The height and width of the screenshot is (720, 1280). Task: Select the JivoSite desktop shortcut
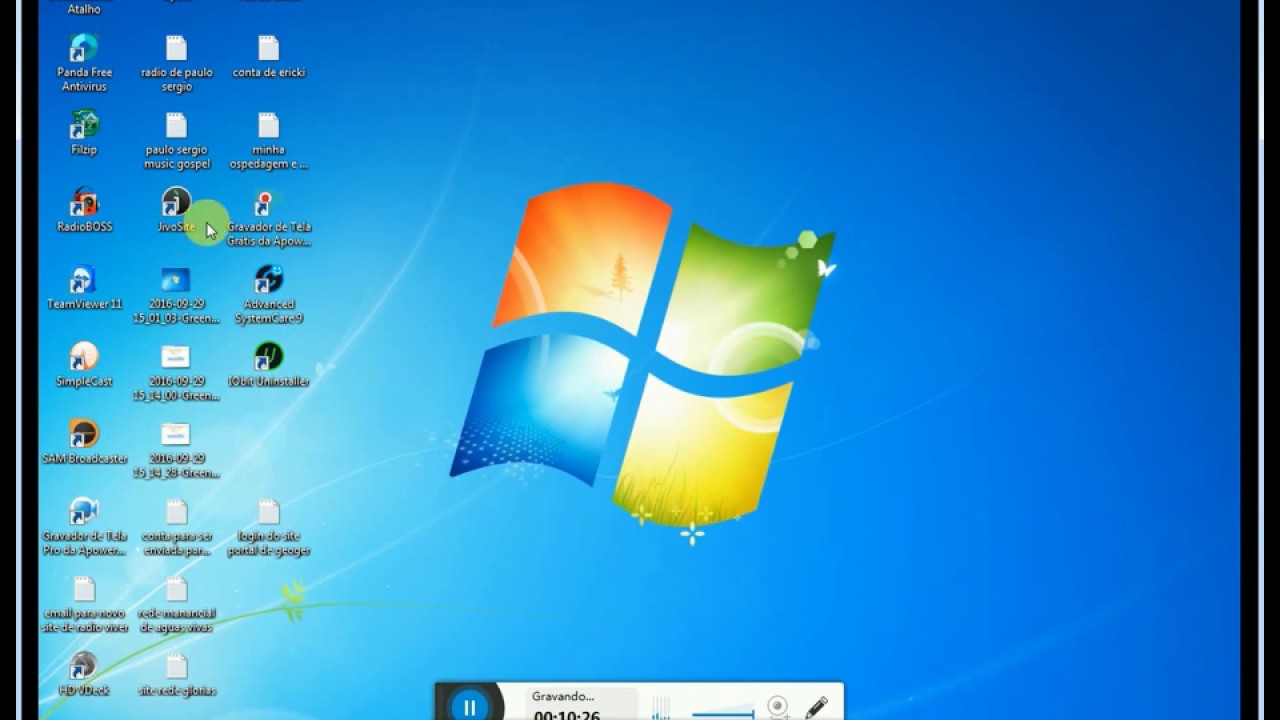pyautogui.click(x=176, y=210)
